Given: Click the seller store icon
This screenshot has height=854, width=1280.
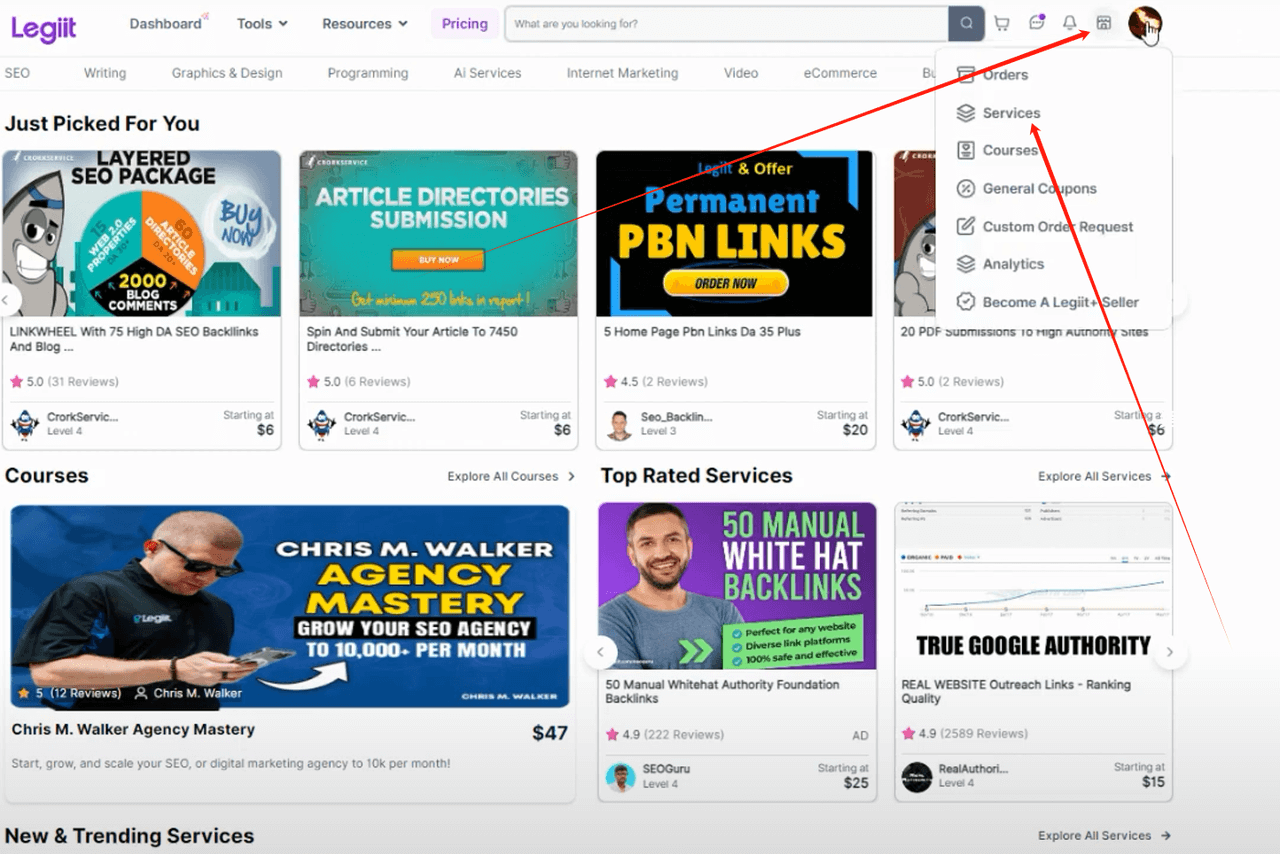Looking at the screenshot, I should 1103,23.
